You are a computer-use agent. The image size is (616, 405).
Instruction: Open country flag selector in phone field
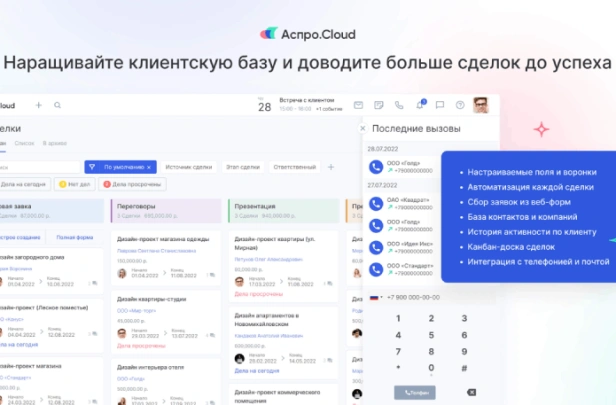(376, 297)
